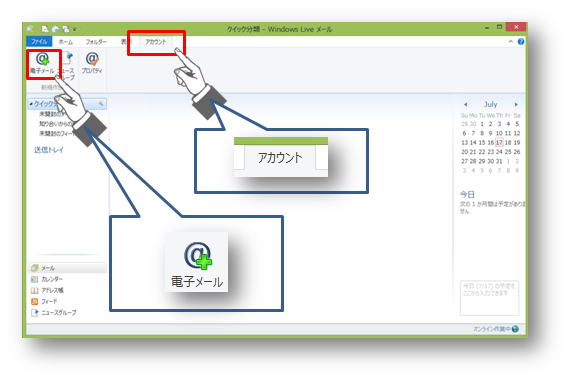Open ニュースグループ shortcut at bottom left
Screen dimensions: 570x380
[54, 312]
